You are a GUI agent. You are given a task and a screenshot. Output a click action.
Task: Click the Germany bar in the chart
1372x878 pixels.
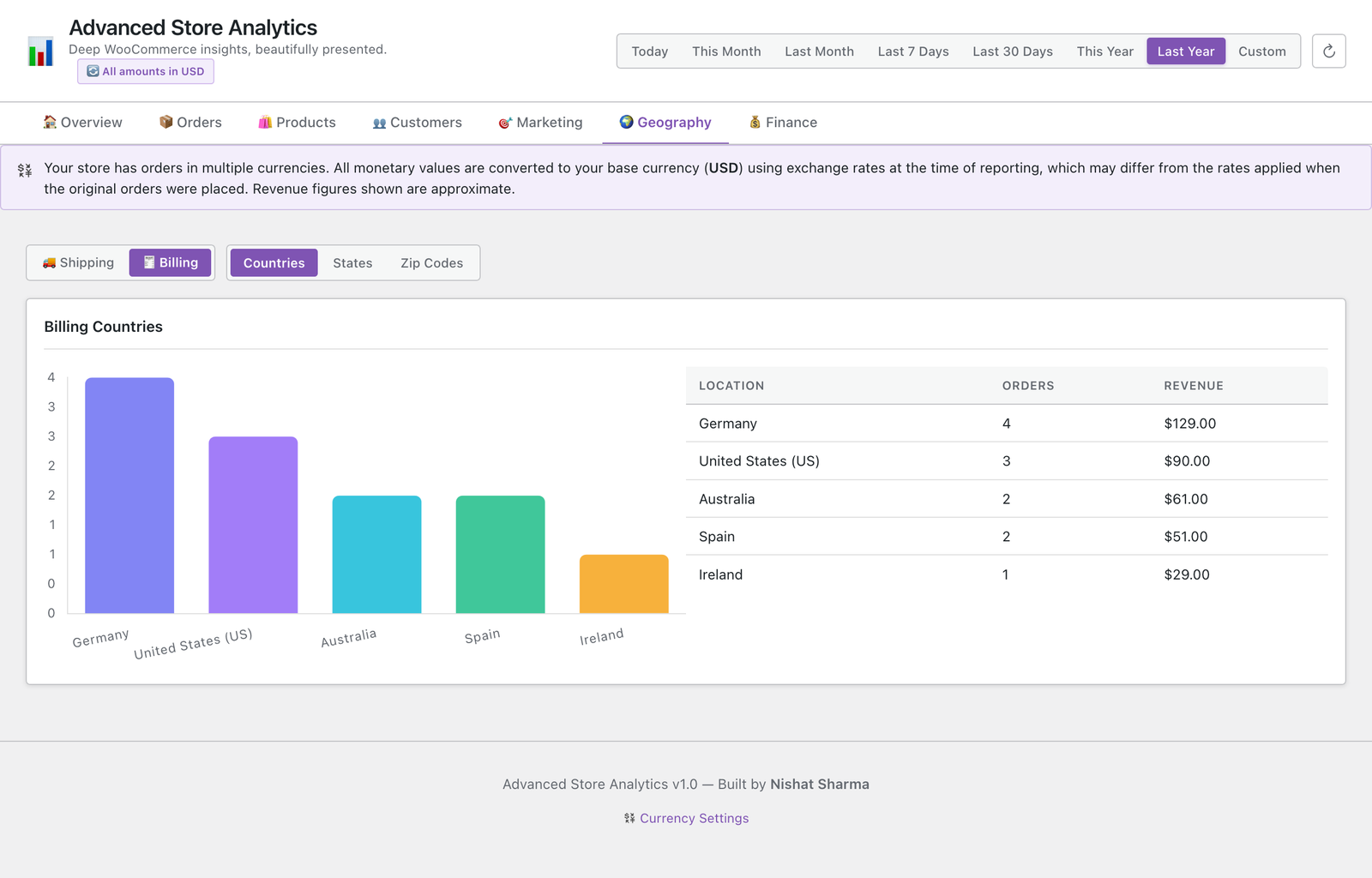pyautogui.click(x=129, y=496)
